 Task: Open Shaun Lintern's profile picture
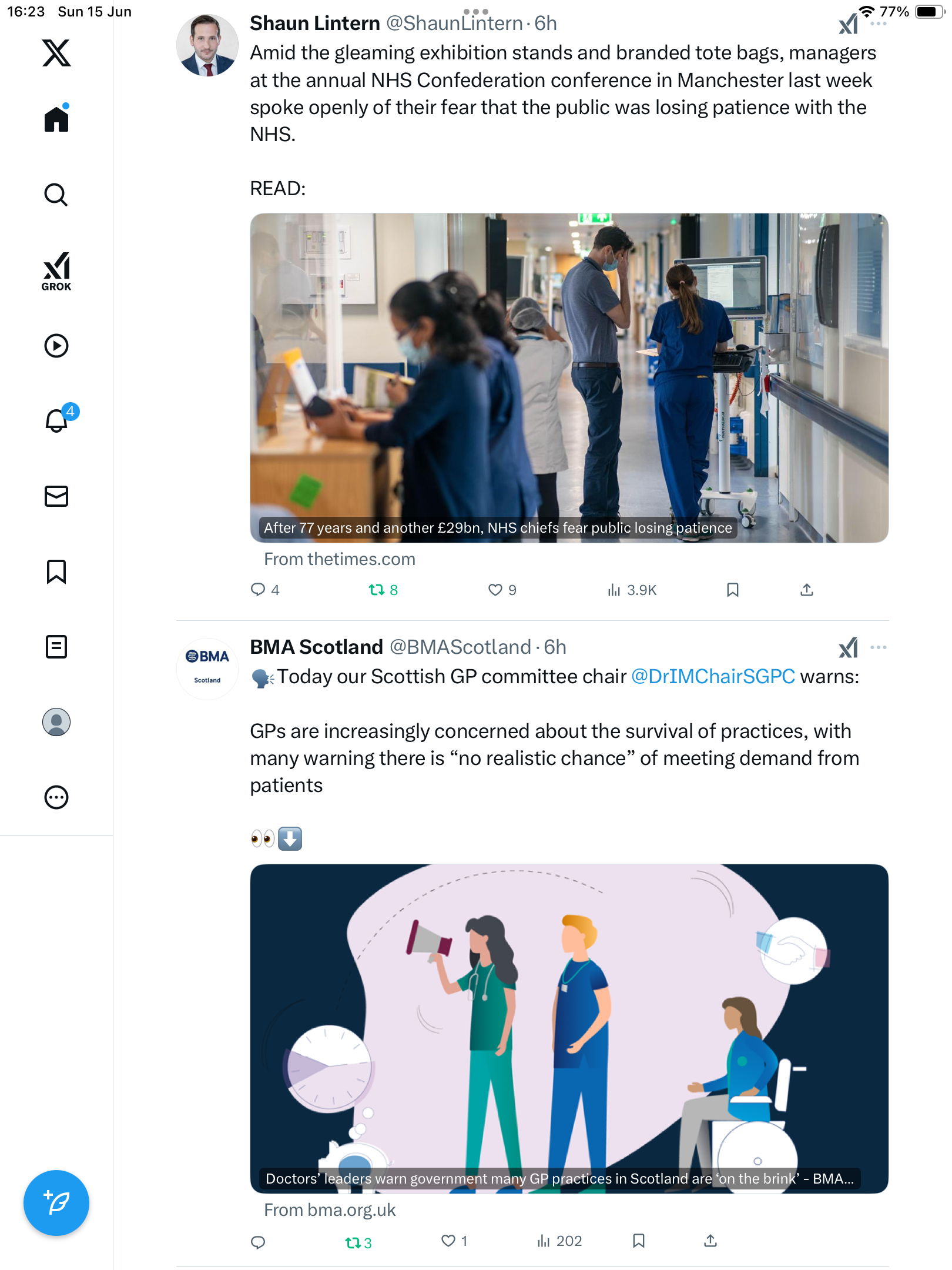pyautogui.click(x=207, y=45)
